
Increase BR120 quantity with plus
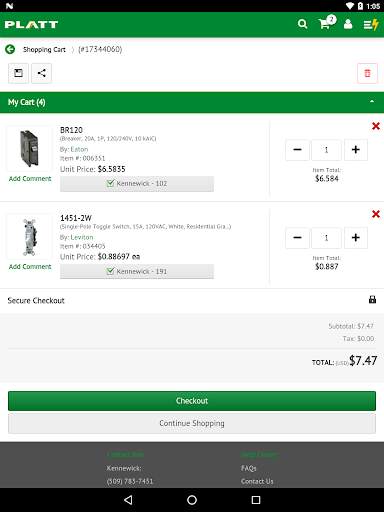(x=356, y=150)
